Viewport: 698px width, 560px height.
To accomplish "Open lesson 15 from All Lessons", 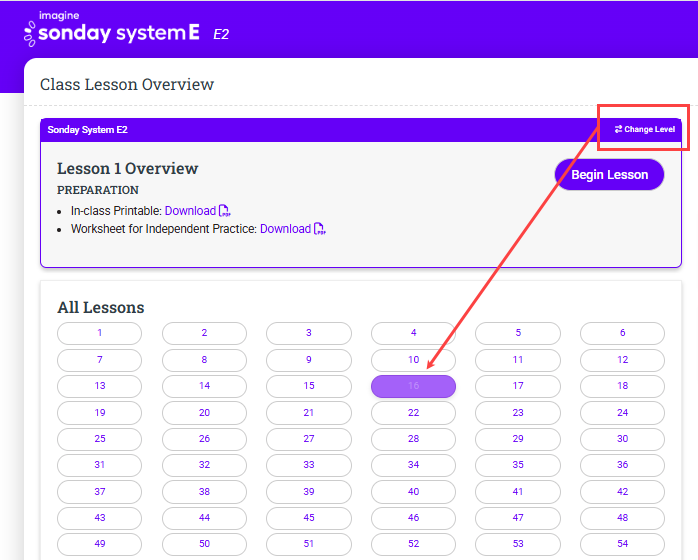I will pyautogui.click(x=308, y=386).
